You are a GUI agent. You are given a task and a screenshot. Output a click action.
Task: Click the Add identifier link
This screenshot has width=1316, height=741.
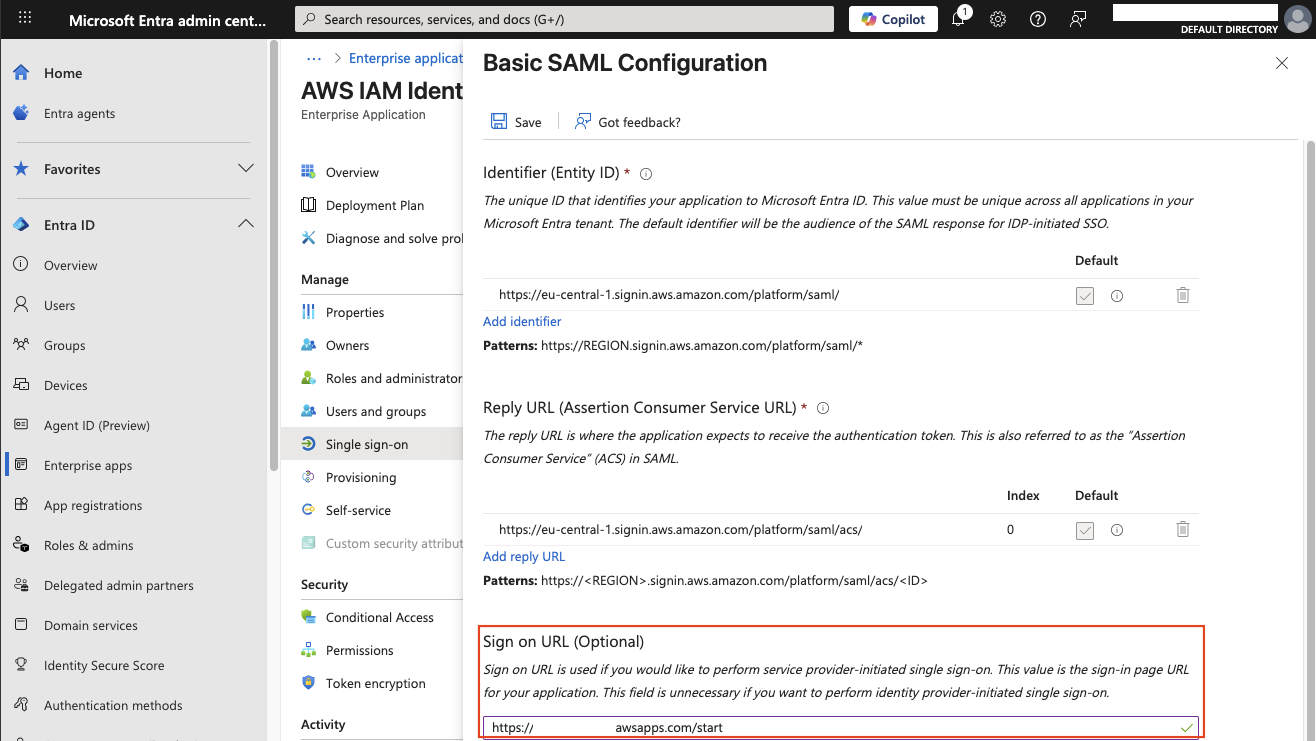coord(522,321)
